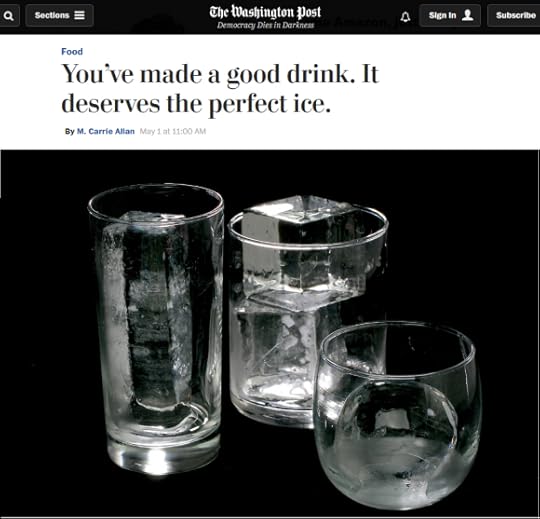Click the hamburger icon beside Sections
Image resolution: width=540 pixels, height=519 pixels.
(x=80, y=15)
